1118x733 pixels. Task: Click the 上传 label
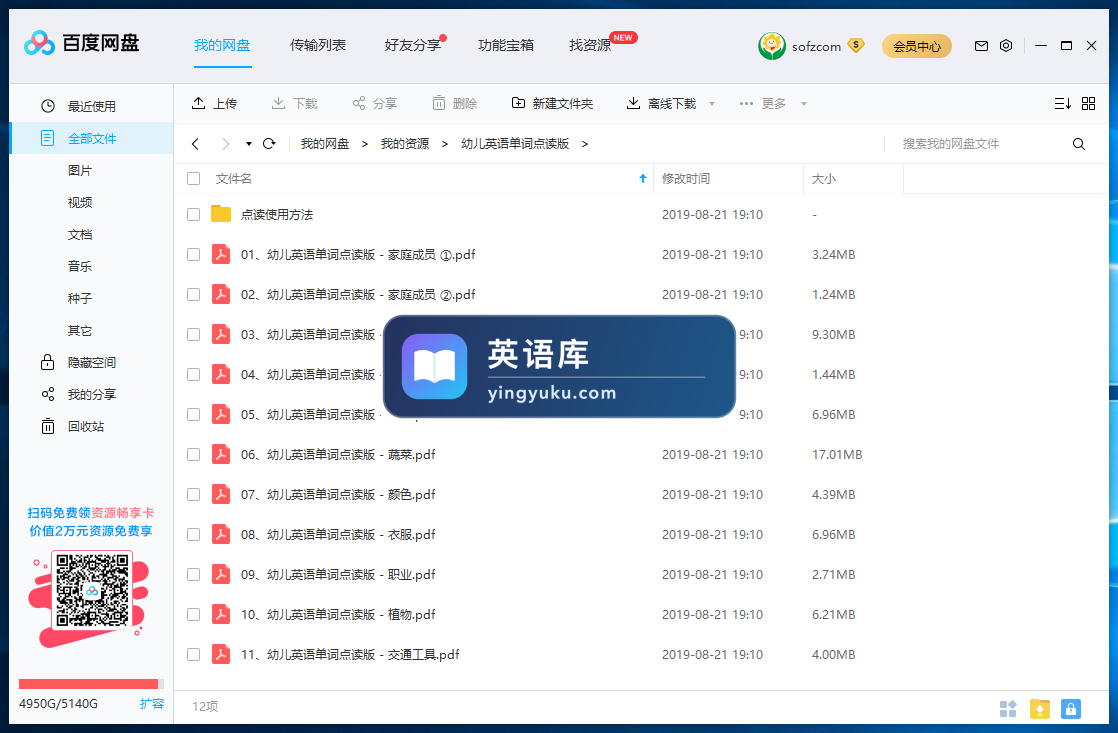[225, 104]
